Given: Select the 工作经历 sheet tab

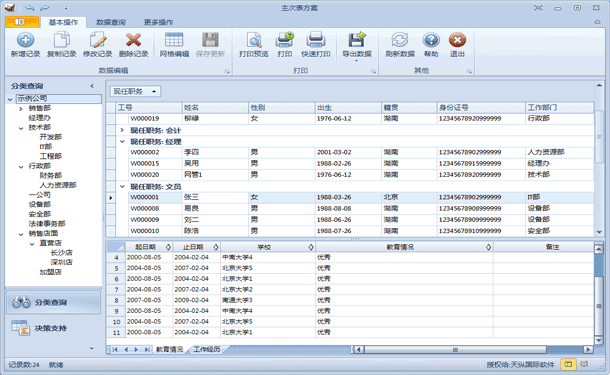Looking at the screenshot, I should coord(207,349).
